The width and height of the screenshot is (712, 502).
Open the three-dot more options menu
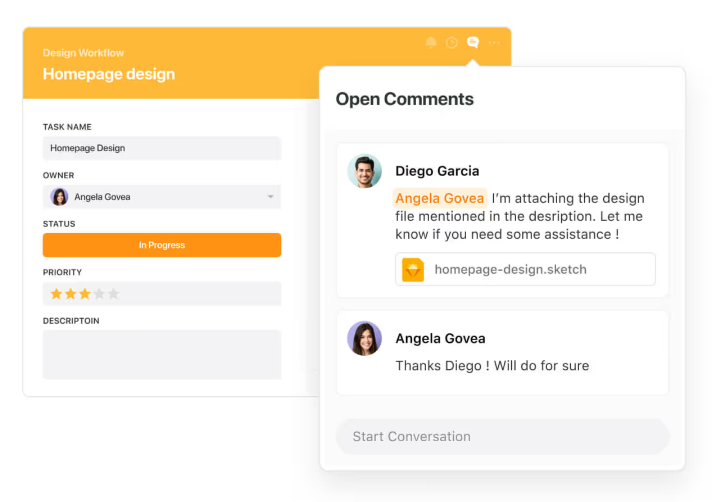click(x=494, y=42)
